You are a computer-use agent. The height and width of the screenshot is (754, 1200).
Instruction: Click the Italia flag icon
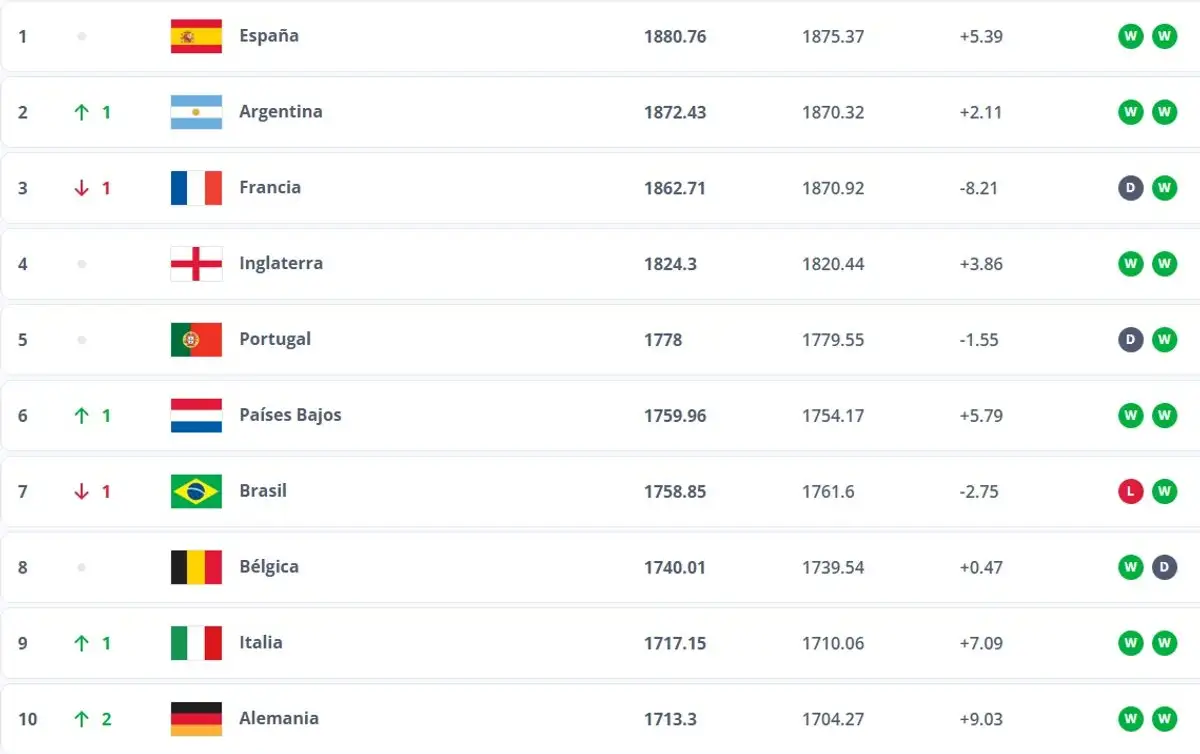tap(196, 643)
